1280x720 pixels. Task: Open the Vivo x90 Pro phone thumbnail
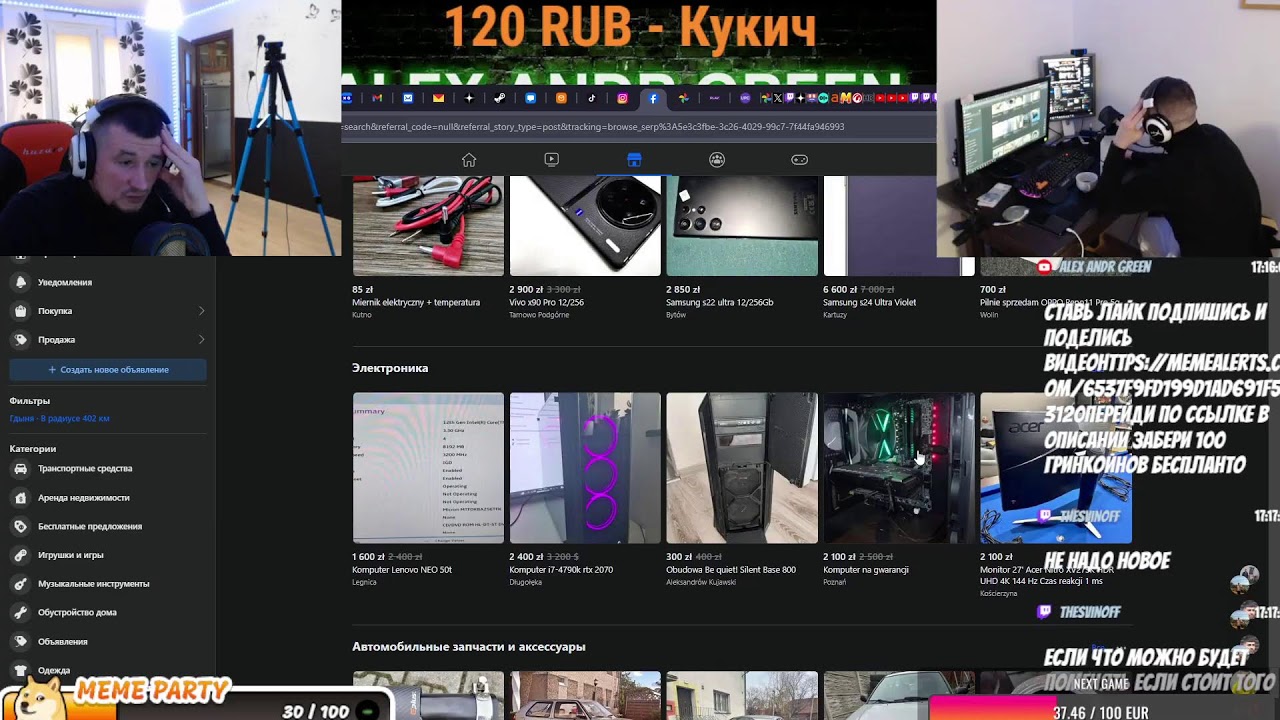(585, 225)
